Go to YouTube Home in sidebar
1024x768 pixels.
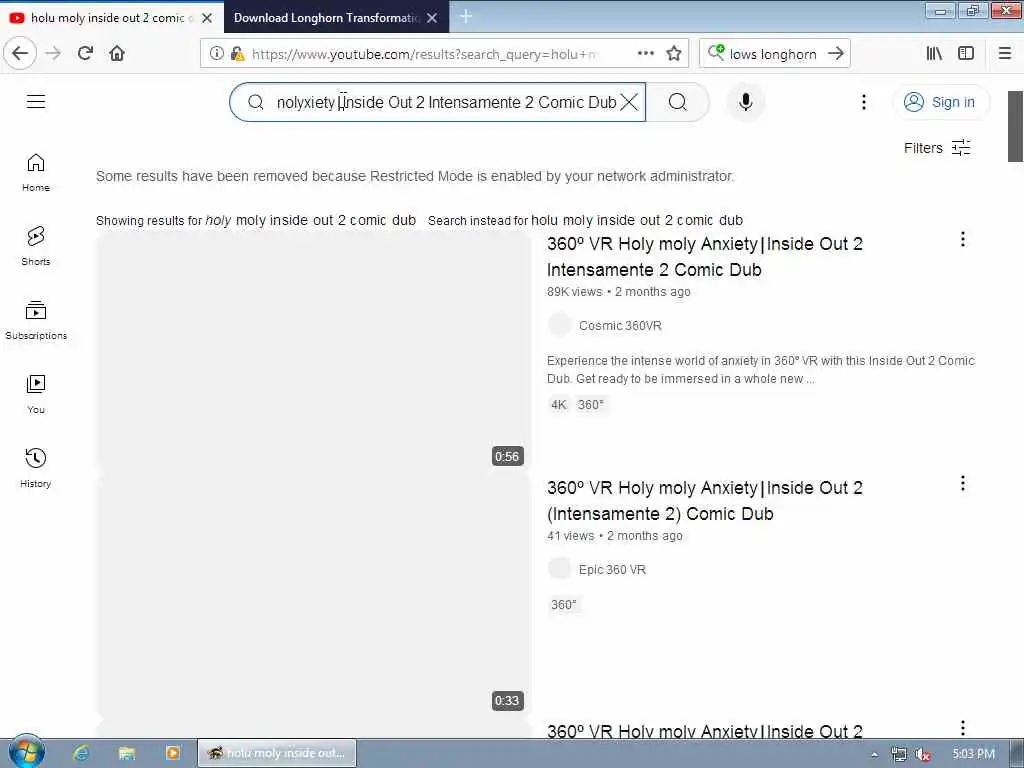pyautogui.click(x=36, y=172)
